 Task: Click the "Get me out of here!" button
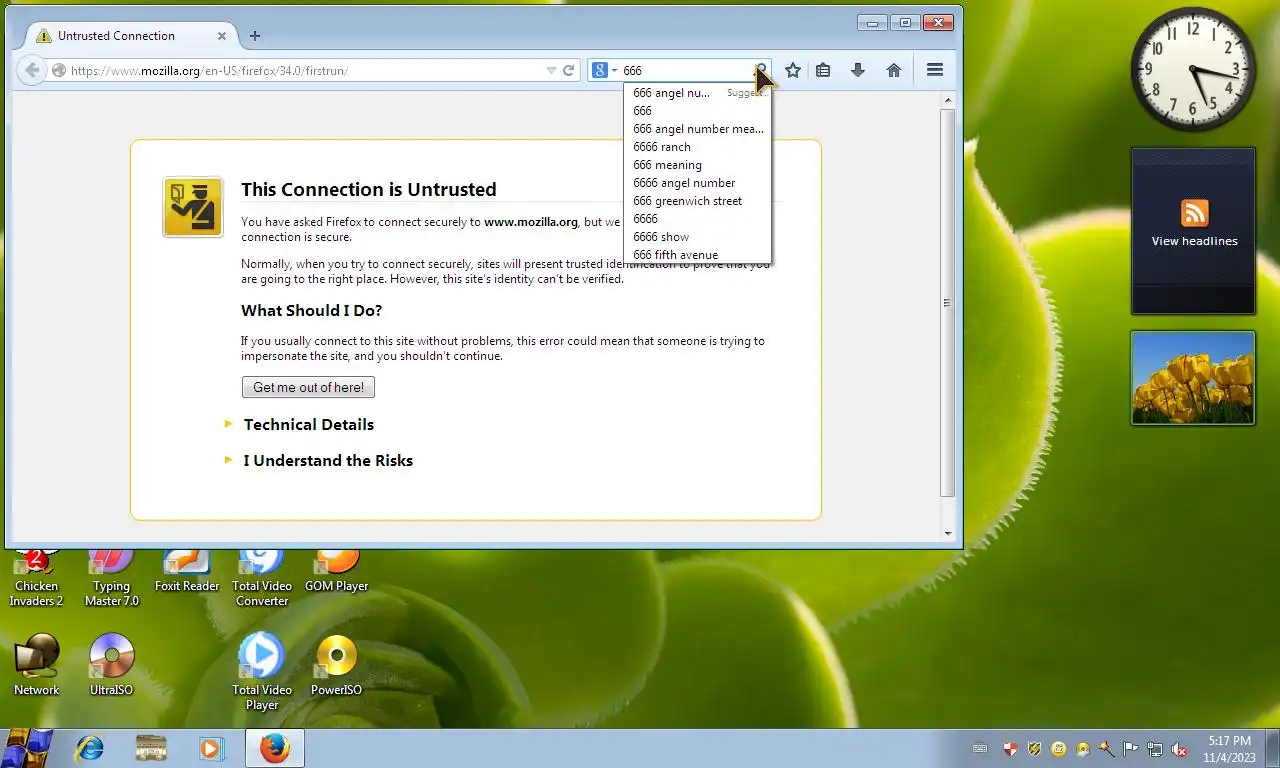[308, 387]
